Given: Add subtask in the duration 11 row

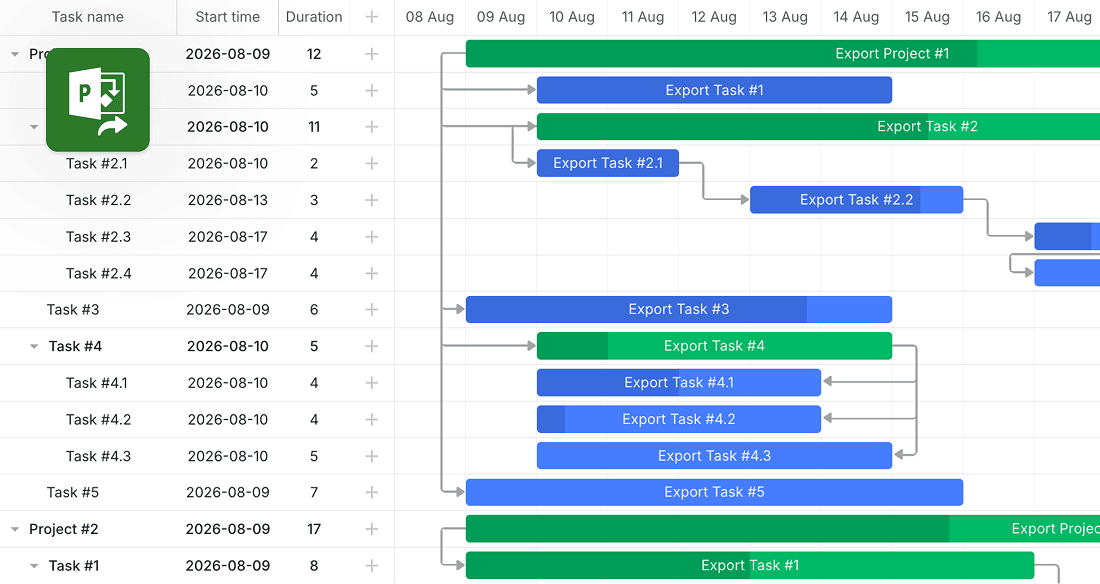Looking at the screenshot, I should click(x=372, y=127).
